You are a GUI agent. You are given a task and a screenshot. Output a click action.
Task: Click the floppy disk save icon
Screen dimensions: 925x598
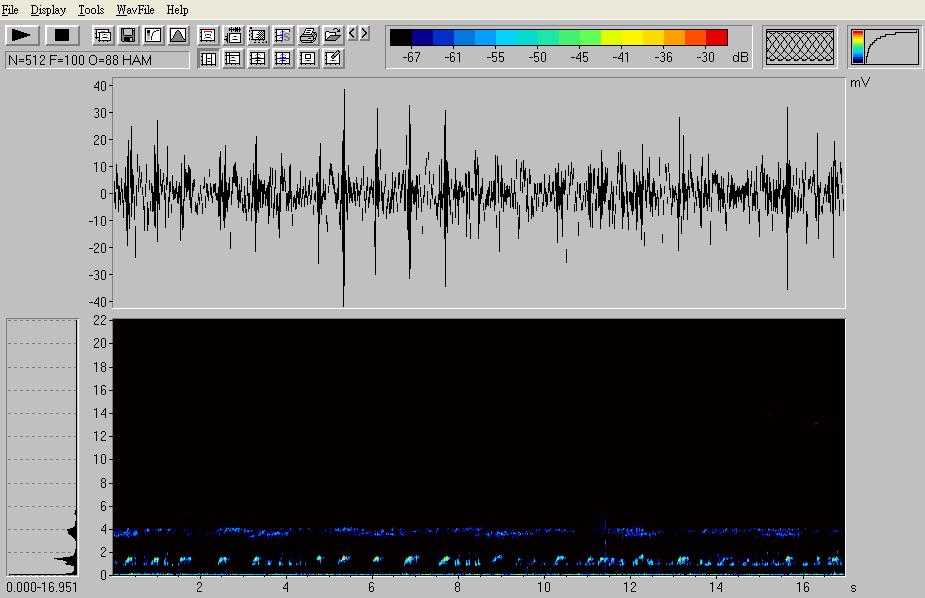point(128,35)
